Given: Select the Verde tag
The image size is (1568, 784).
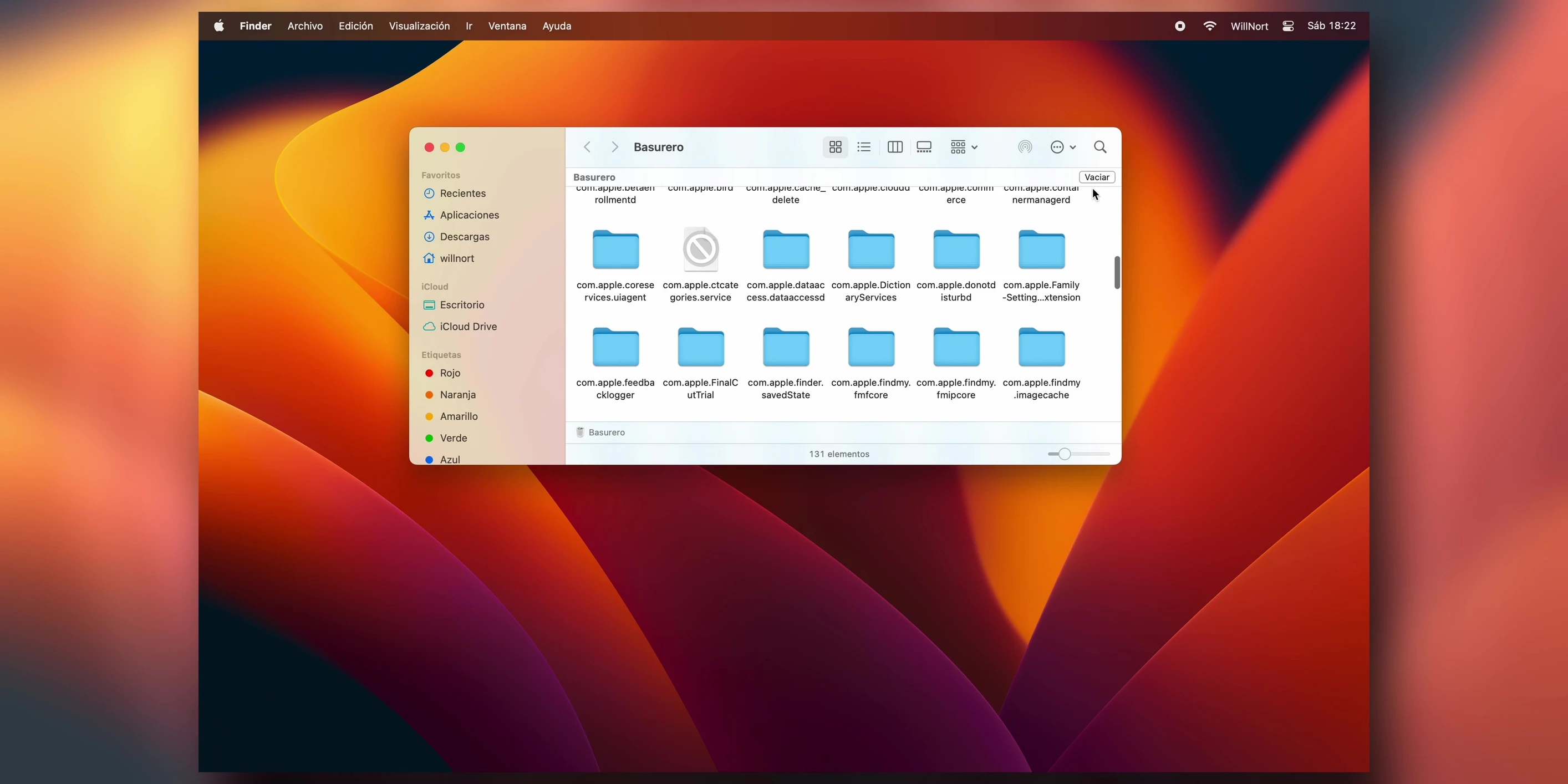Looking at the screenshot, I should point(454,438).
